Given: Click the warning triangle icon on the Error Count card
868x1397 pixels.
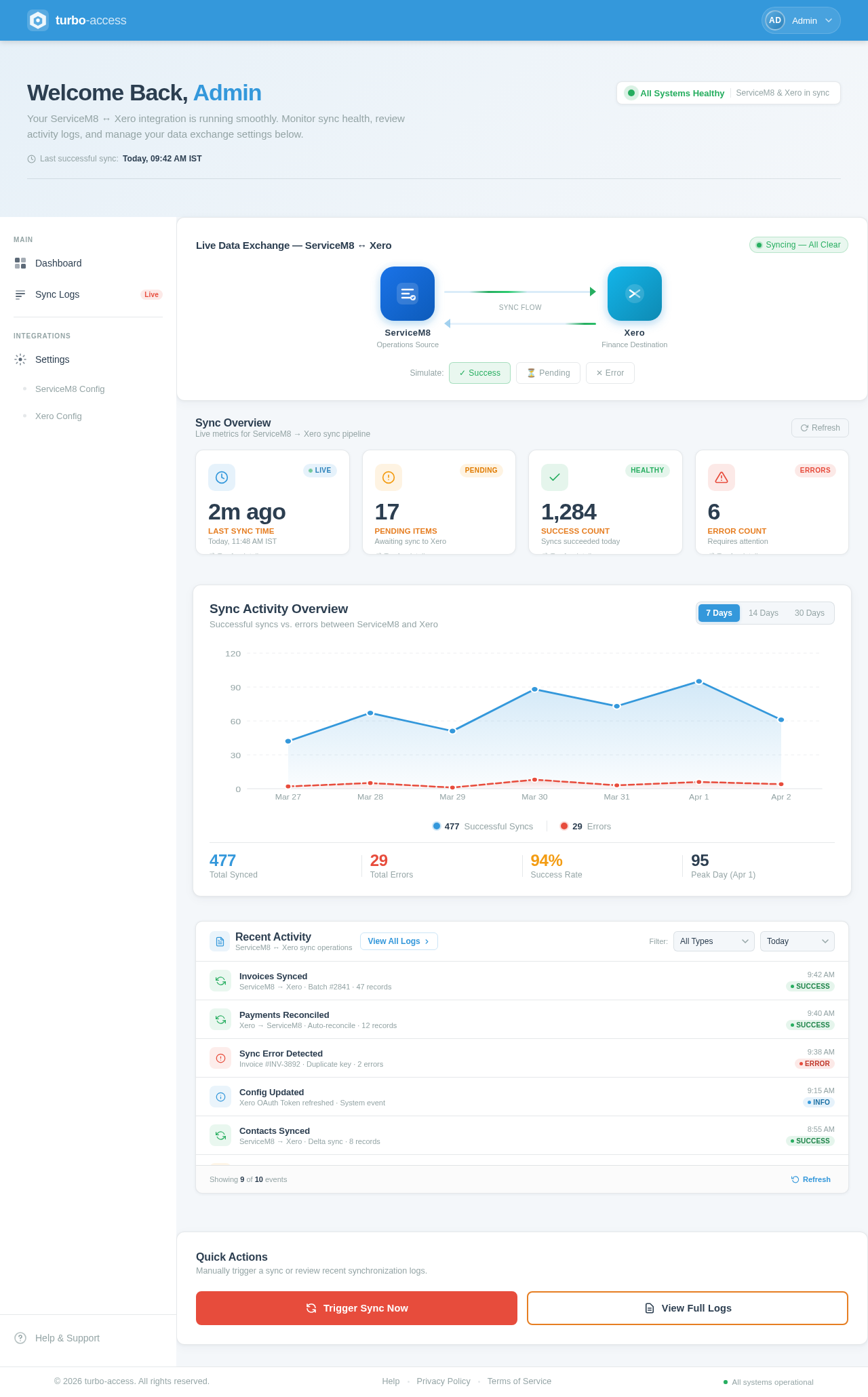Looking at the screenshot, I should [722, 477].
